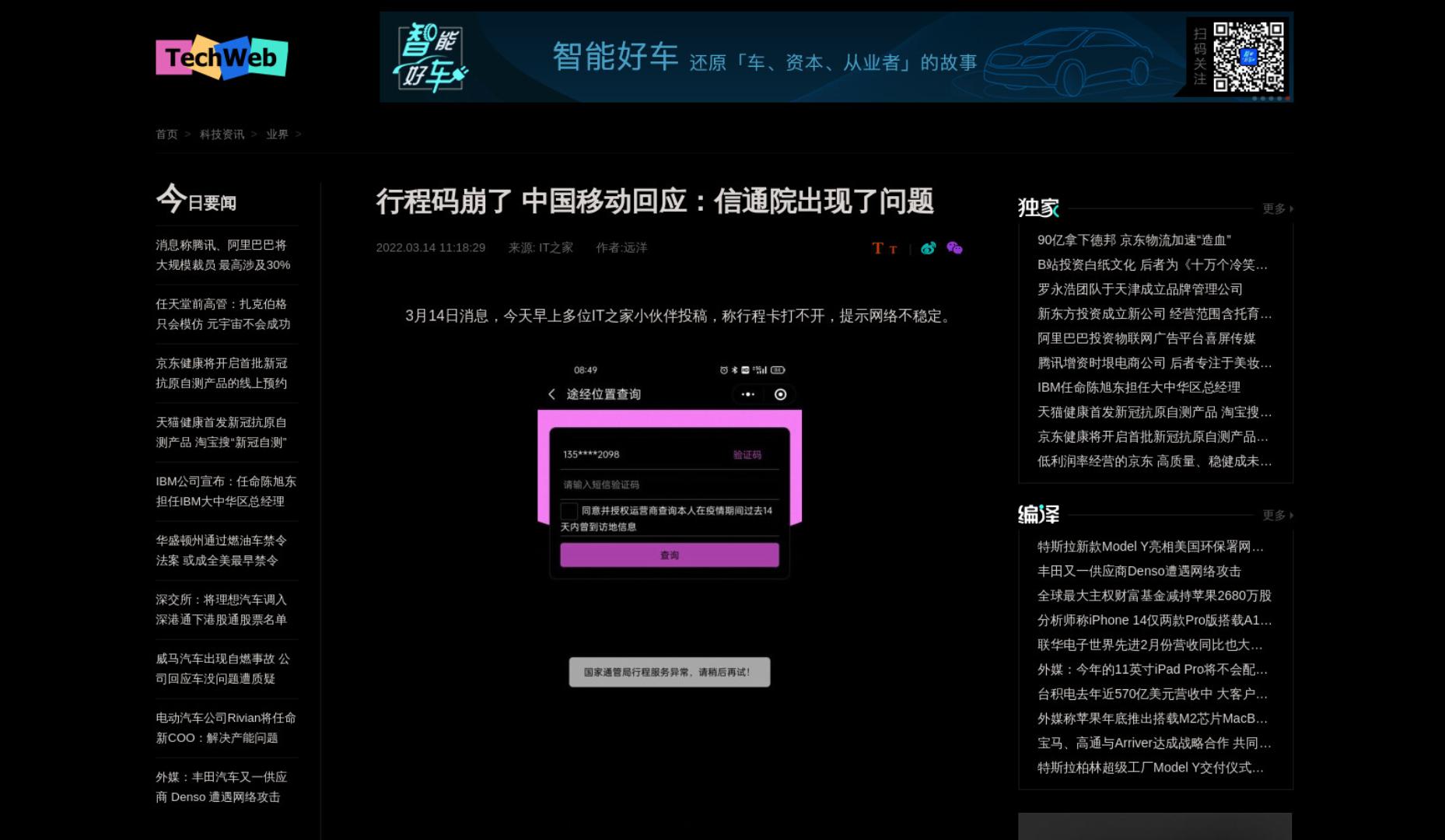Open 更多 link beside 编译 section
The height and width of the screenshot is (840, 1445).
(x=1277, y=515)
